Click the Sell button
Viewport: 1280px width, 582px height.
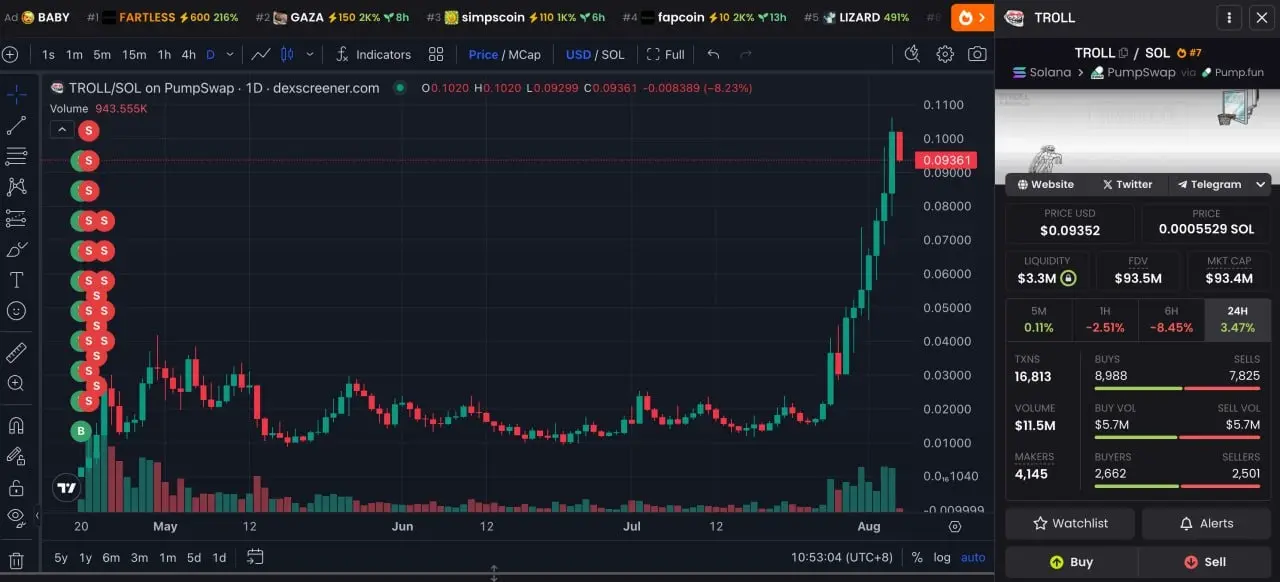click(1205, 562)
